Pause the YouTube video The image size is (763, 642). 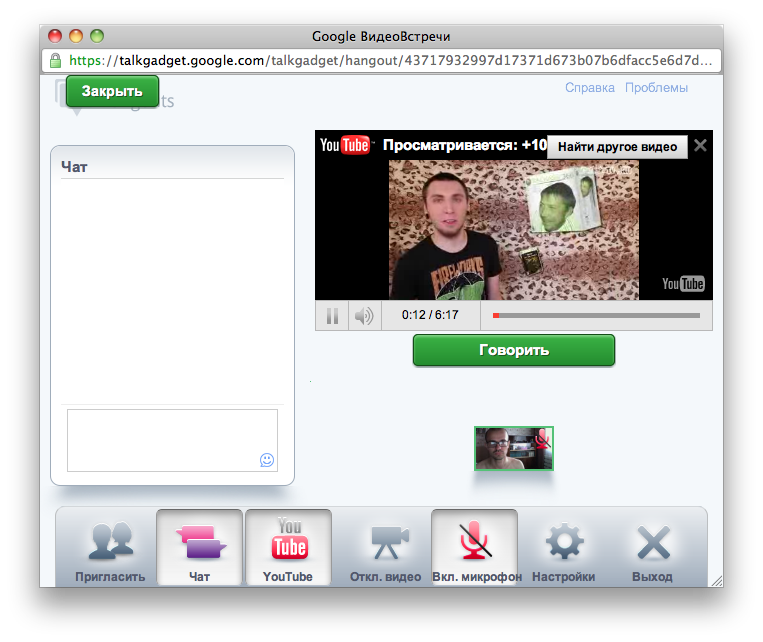coord(332,315)
